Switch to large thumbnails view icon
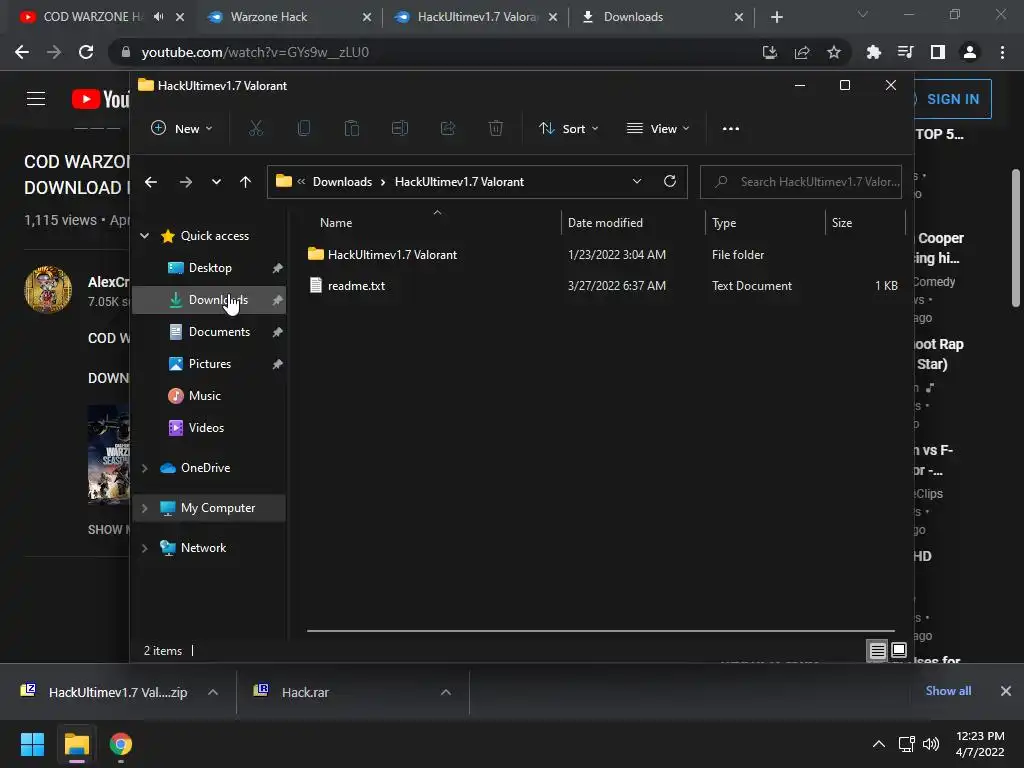 click(899, 650)
